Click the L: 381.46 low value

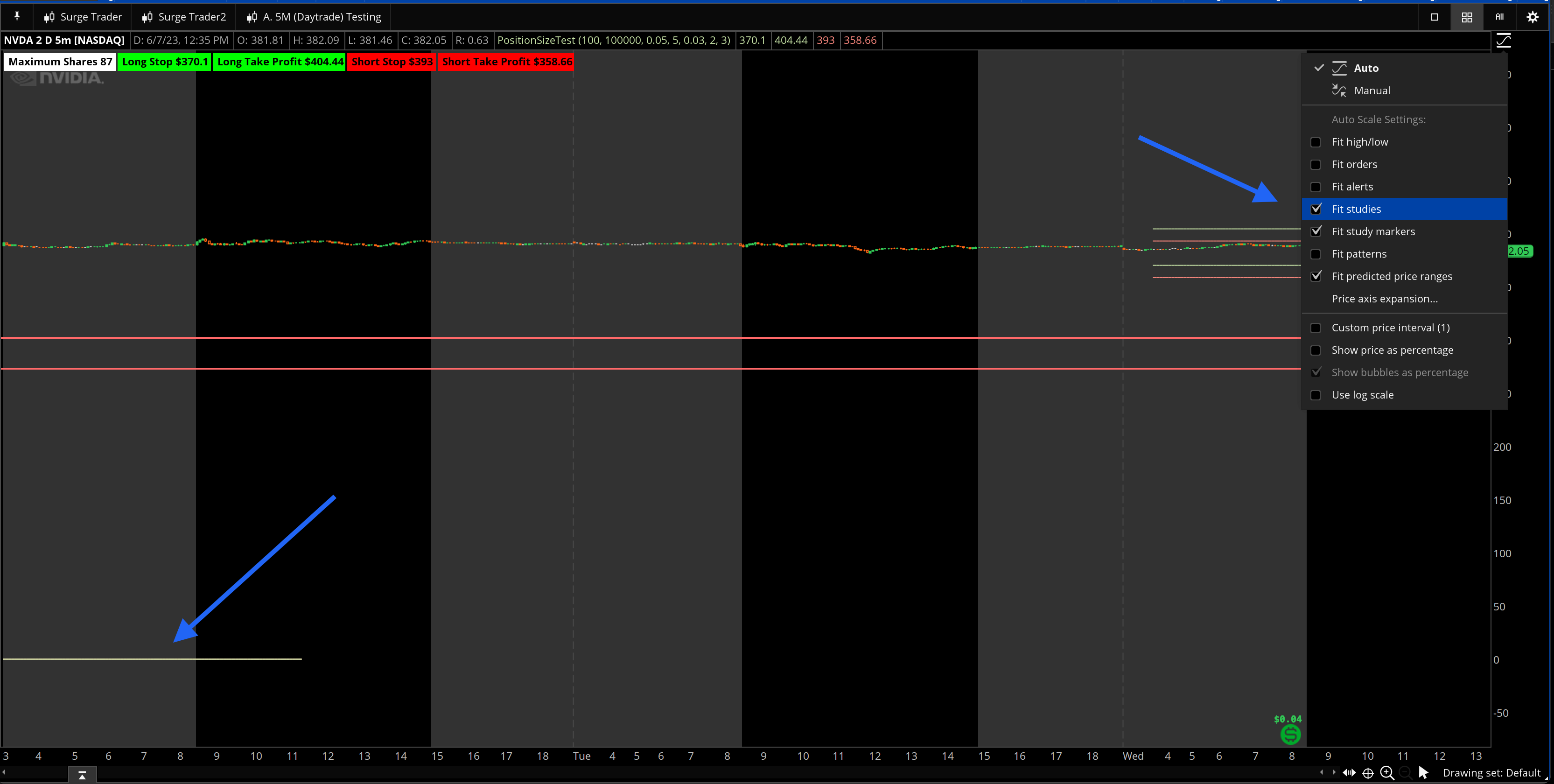pos(370,41)
